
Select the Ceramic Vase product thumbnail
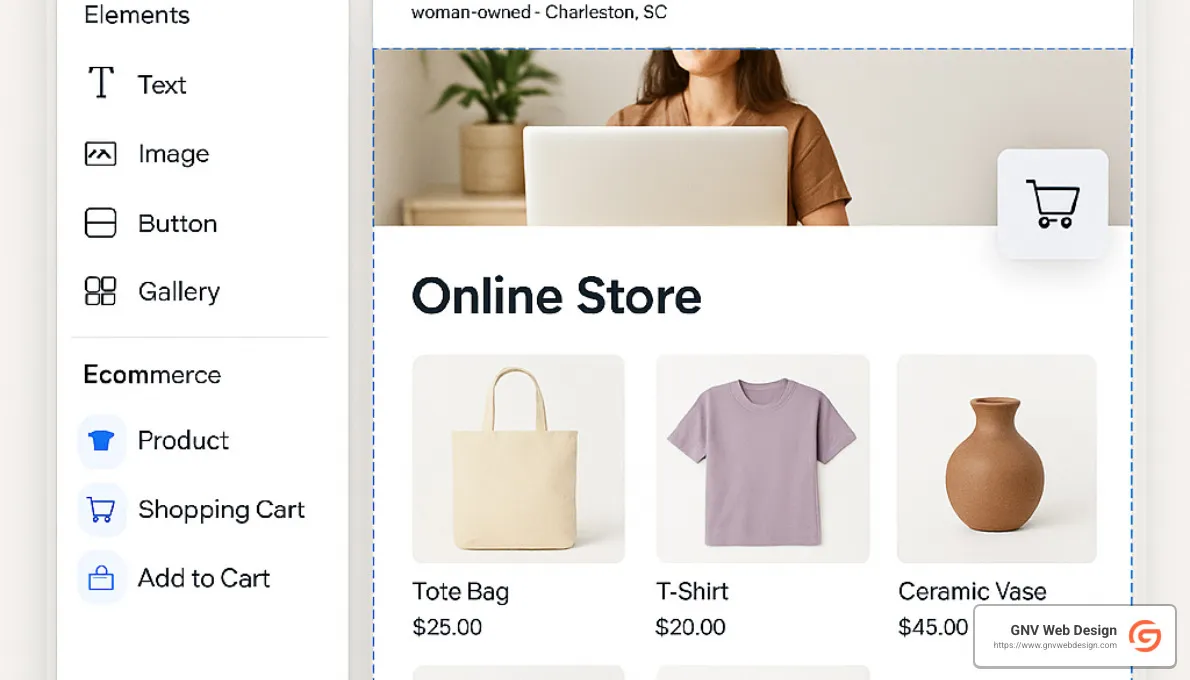(x=995, y=458)
